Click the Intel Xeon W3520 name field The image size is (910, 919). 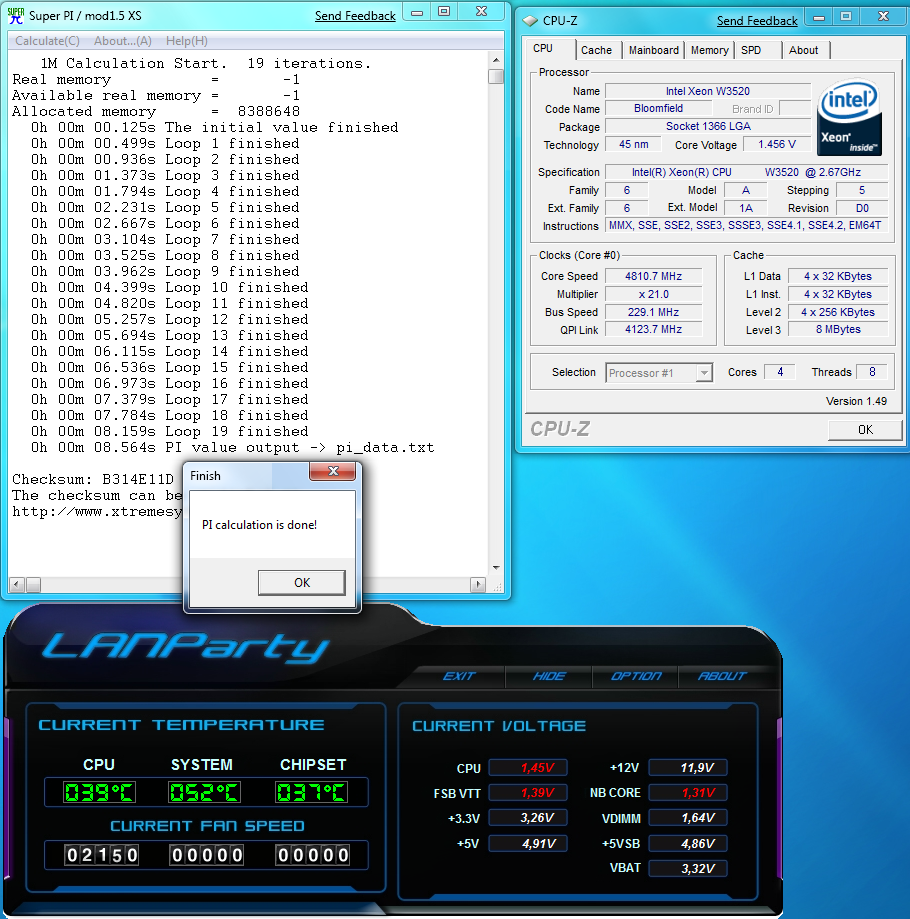click(x=708, y=91)
